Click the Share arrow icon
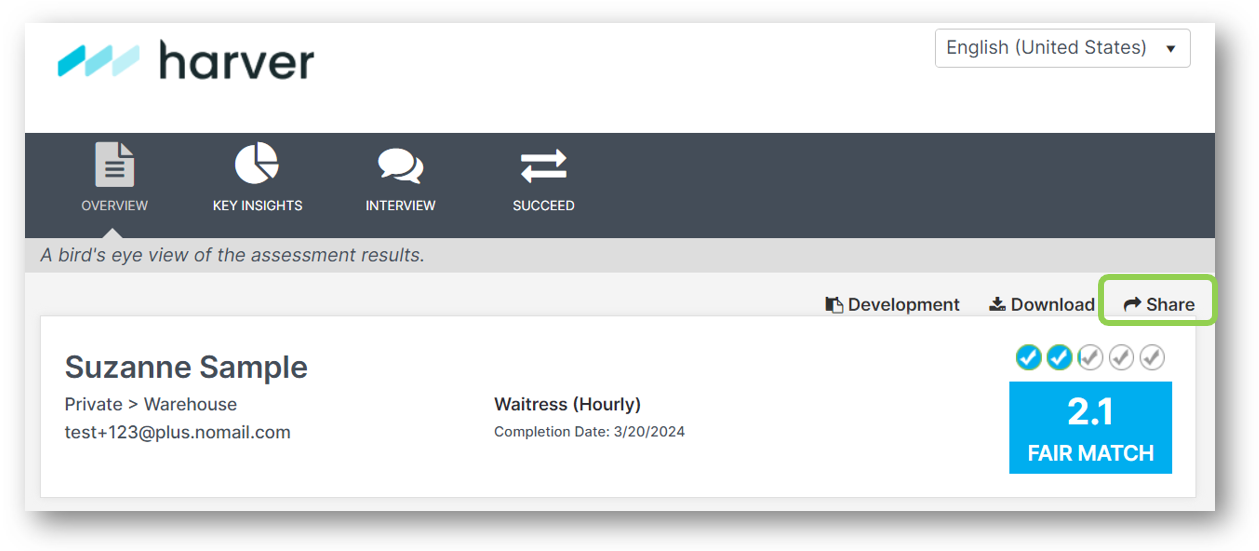This screenshot has width=1259, height=551. pos(1132,305)
